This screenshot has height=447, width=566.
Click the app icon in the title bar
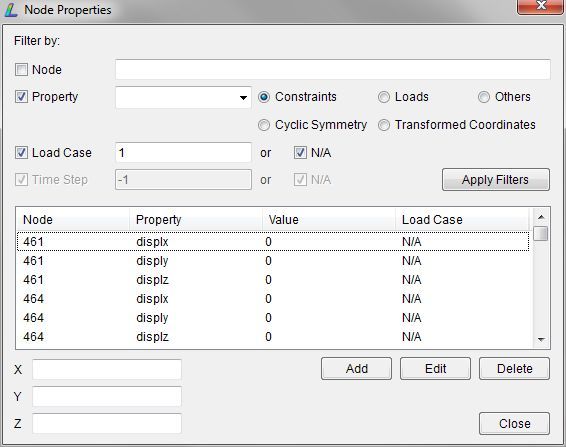tap(11, 10)
